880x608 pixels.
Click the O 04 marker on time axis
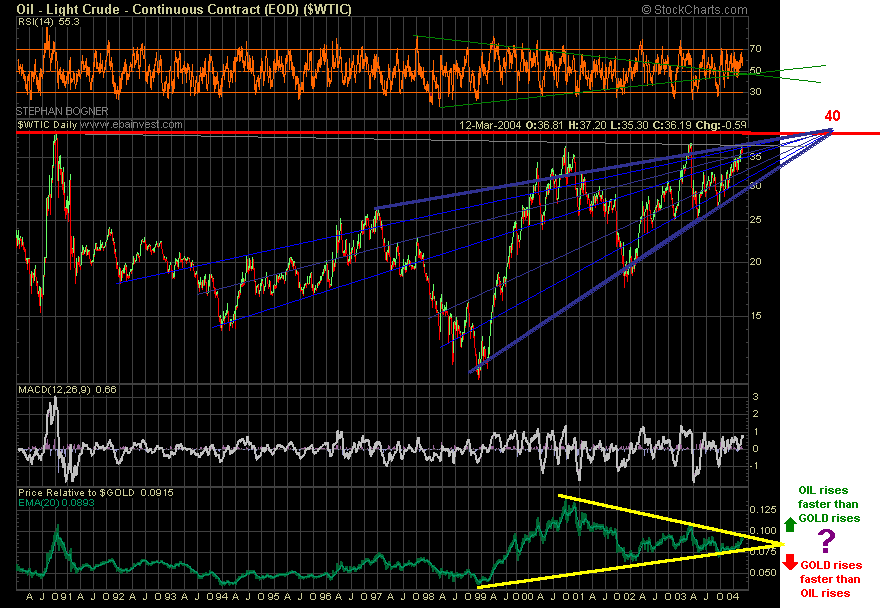coord(729,596)
